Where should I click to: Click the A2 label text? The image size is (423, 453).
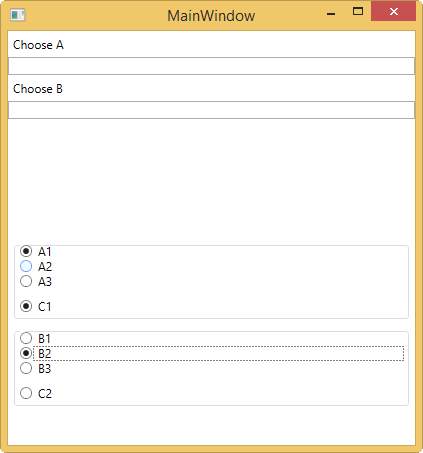[x=45, y=267]
